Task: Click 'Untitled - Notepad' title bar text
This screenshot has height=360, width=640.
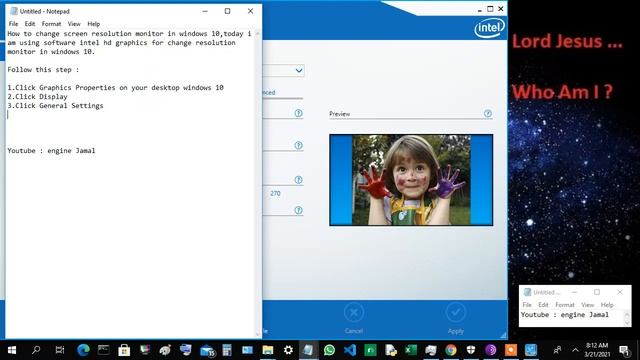Action: click(44, 11)
